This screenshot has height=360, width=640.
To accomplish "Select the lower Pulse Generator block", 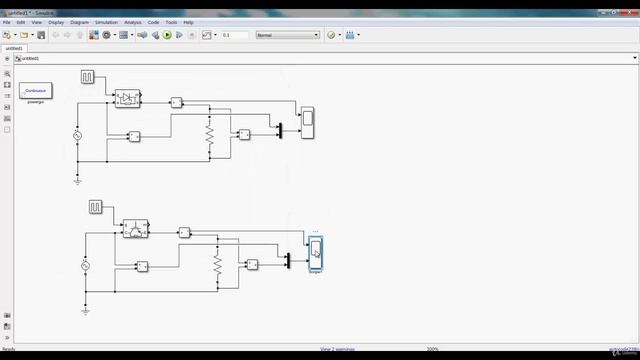I will click(96, 207).
